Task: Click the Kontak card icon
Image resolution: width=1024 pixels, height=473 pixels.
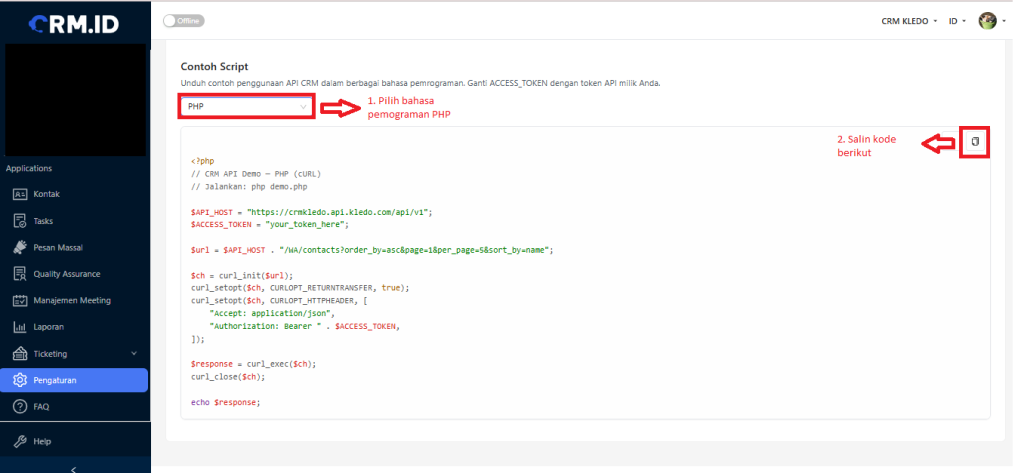Action: point(20,194)
